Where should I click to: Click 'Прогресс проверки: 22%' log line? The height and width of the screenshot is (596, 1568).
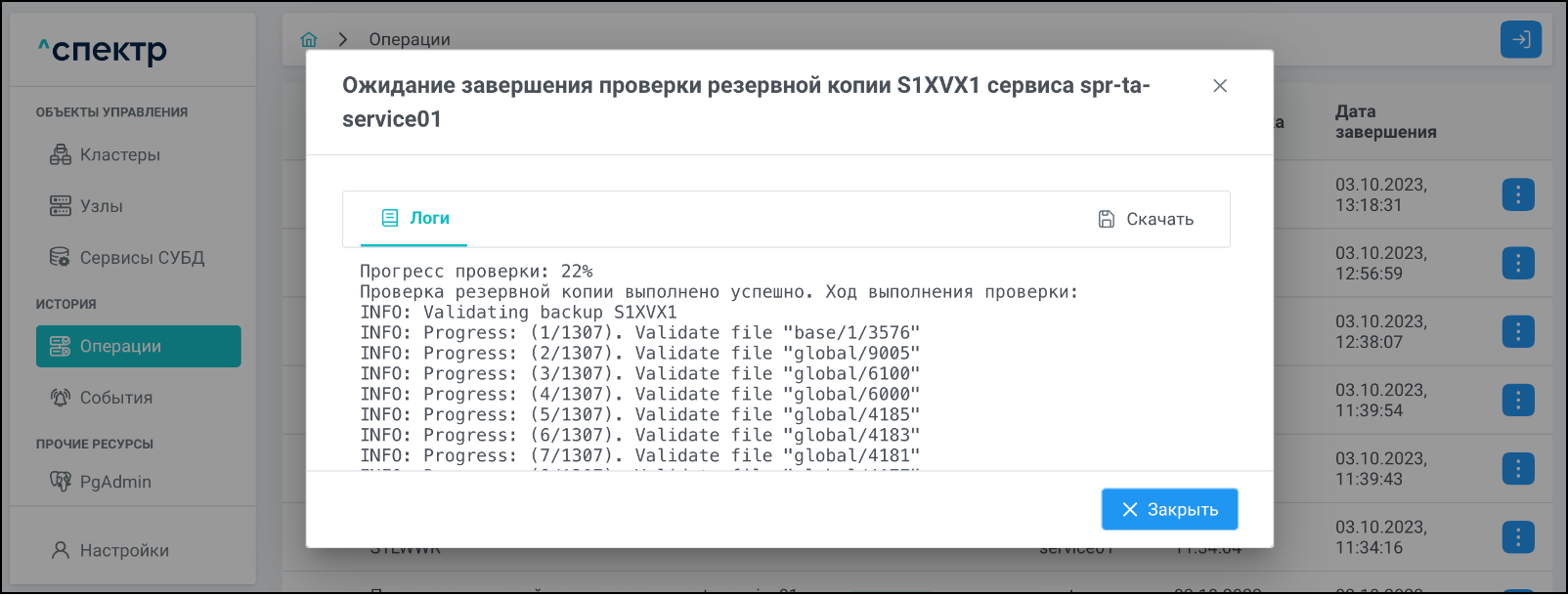[476, 271]
